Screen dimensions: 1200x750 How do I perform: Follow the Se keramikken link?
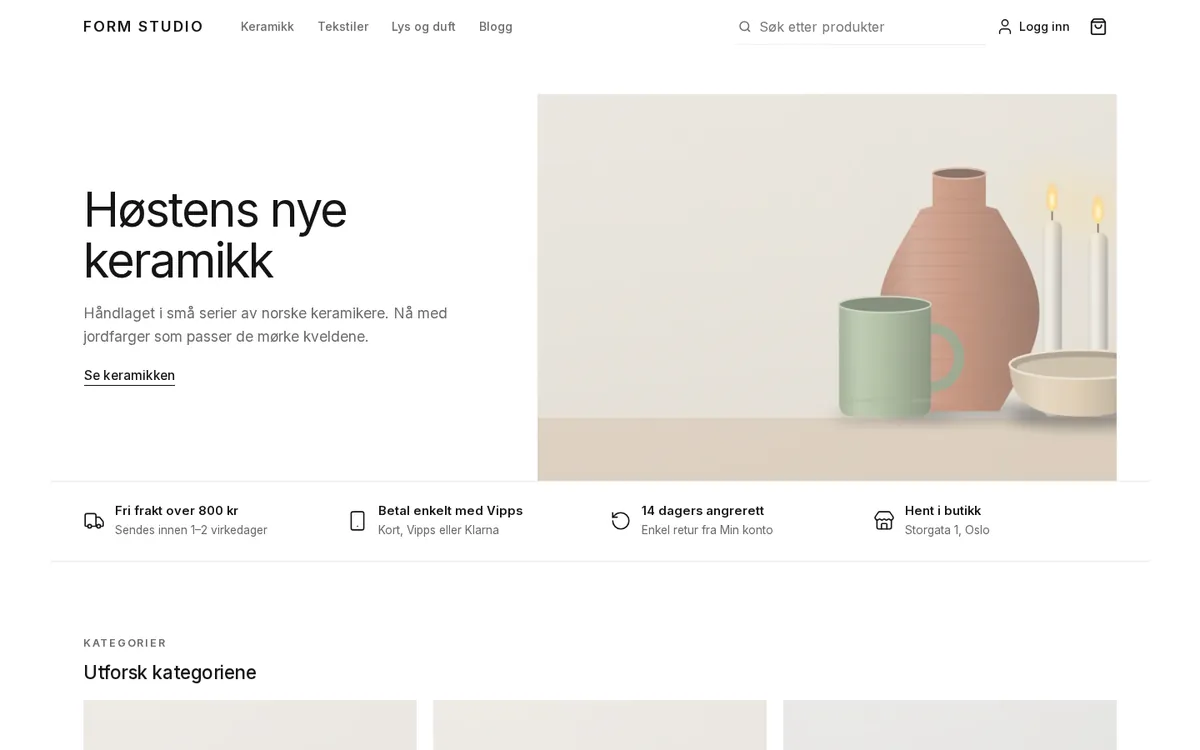tap(129, 376)
